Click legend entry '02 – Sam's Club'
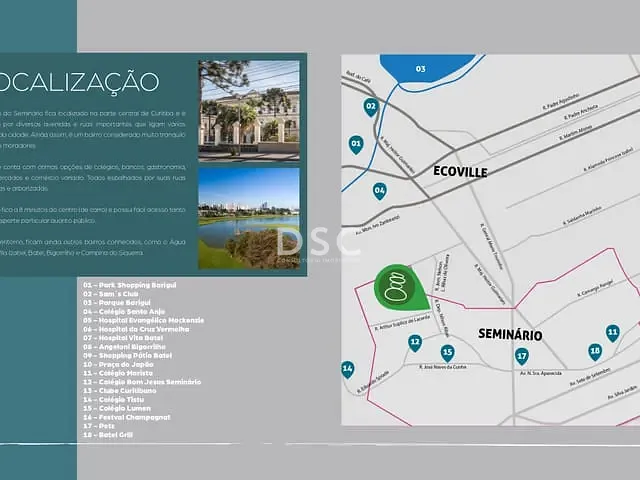Screen dimensions: 640x480 pos(111,294)
